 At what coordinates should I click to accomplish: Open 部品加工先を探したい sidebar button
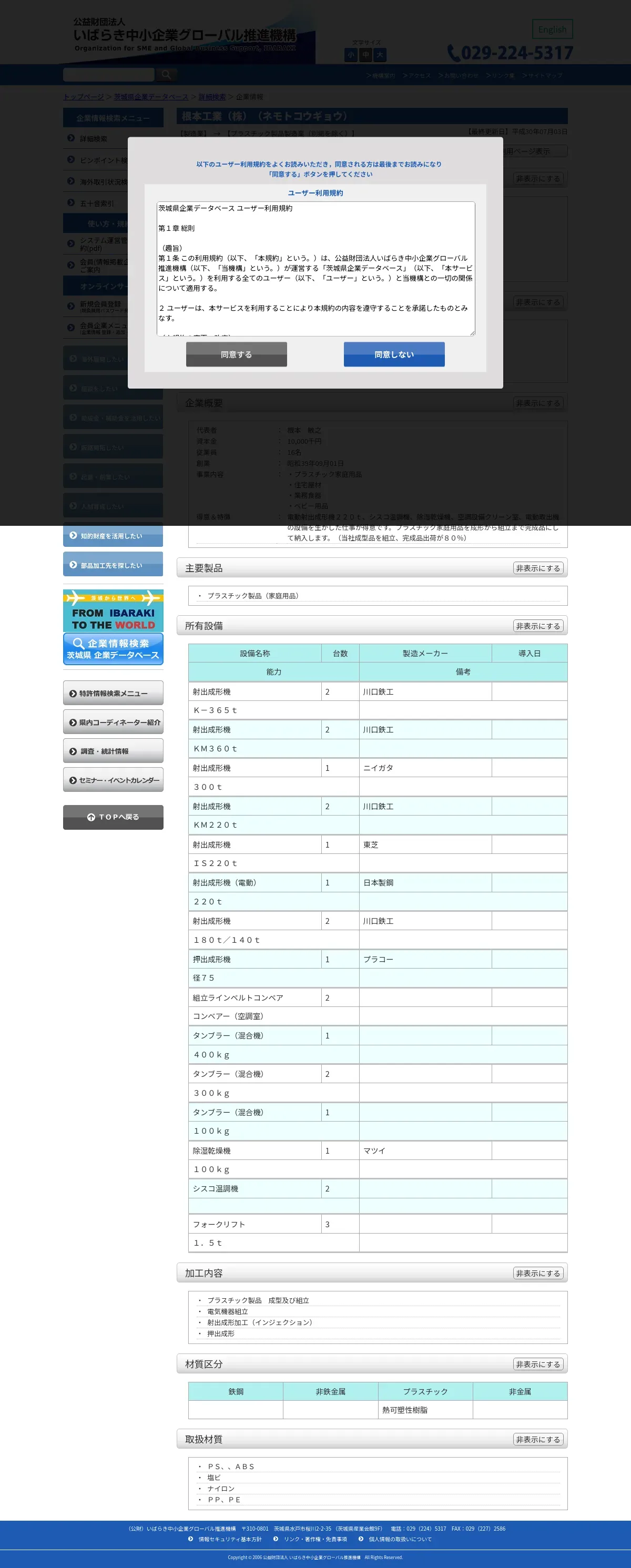point(113,564)
